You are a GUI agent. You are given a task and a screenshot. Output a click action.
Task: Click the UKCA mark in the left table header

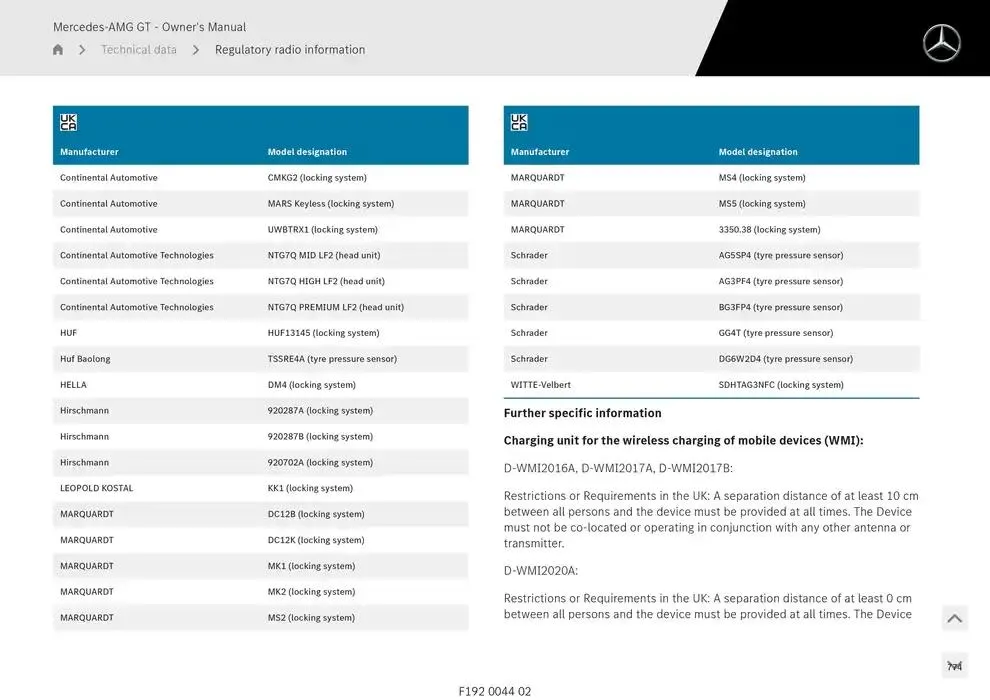(68, 123)
